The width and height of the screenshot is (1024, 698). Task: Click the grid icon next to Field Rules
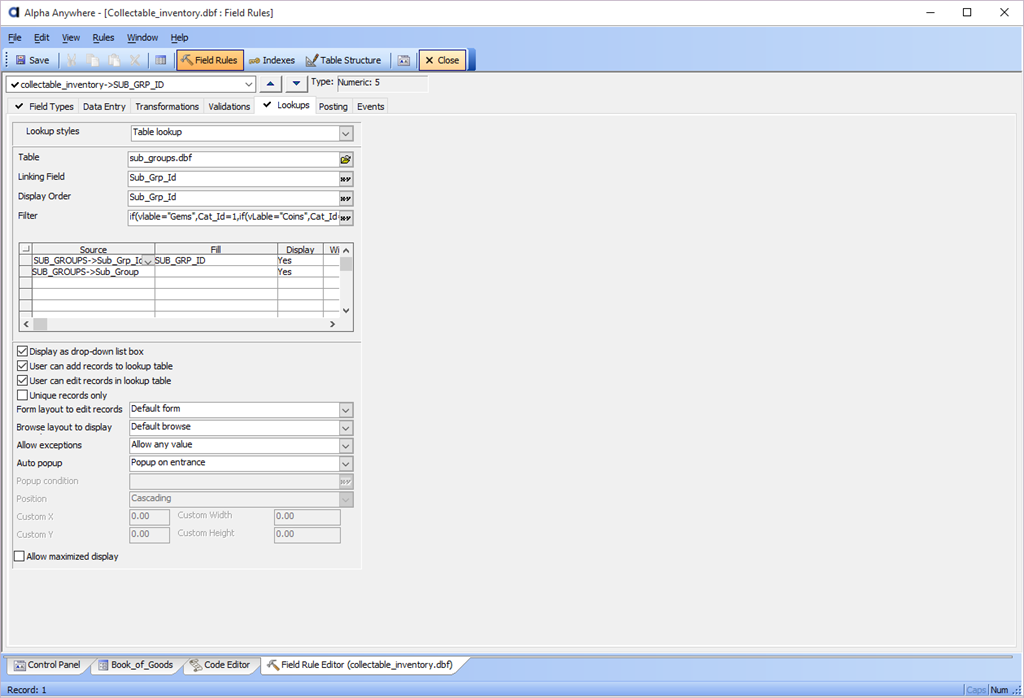point(161,60)
